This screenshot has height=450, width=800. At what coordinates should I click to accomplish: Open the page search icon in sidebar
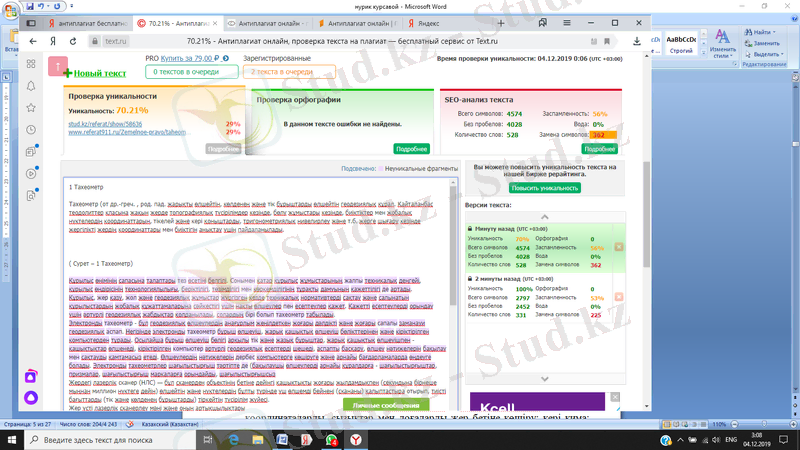31,195
